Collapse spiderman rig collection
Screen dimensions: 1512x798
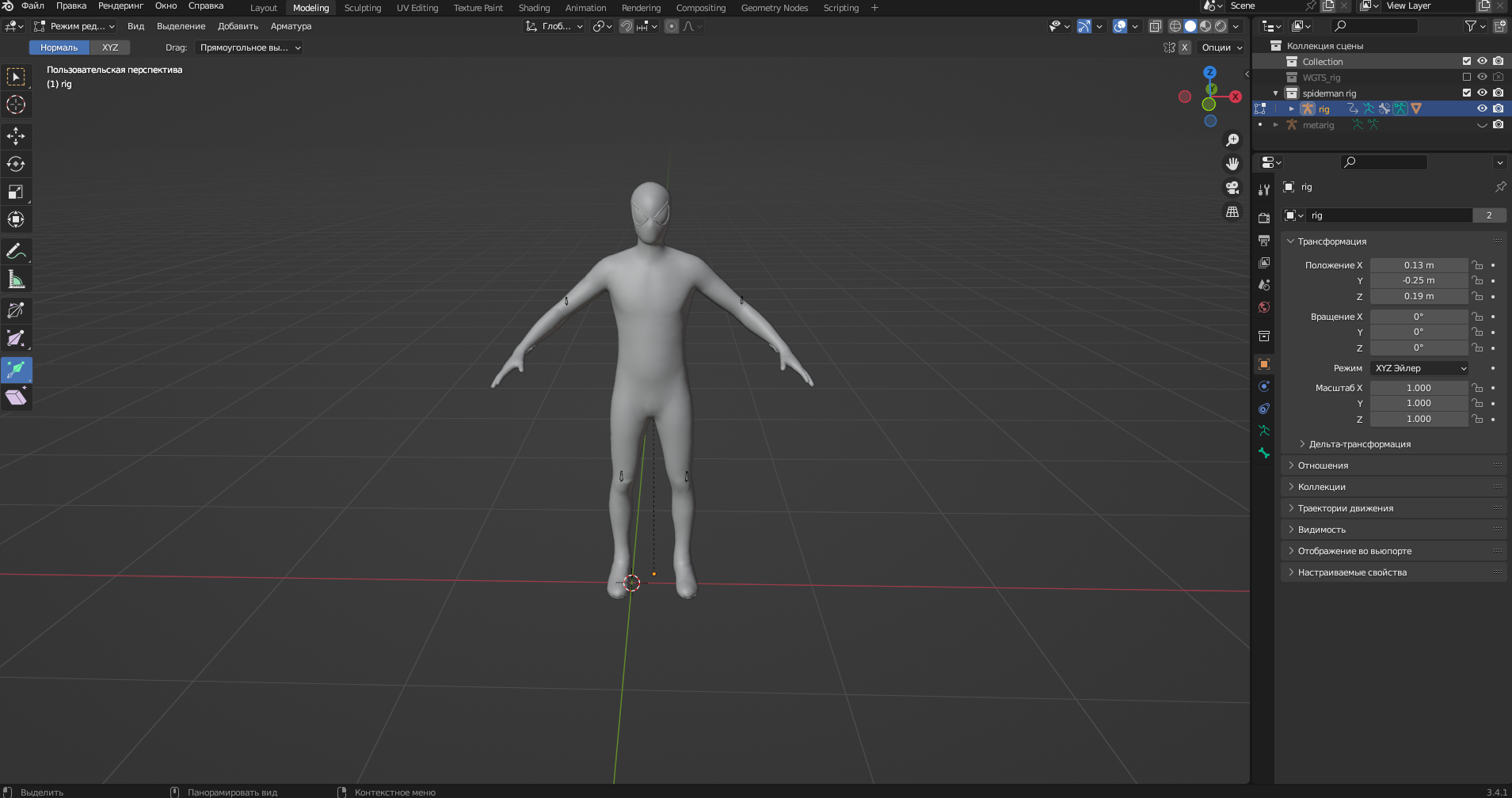pos(1276,93)
